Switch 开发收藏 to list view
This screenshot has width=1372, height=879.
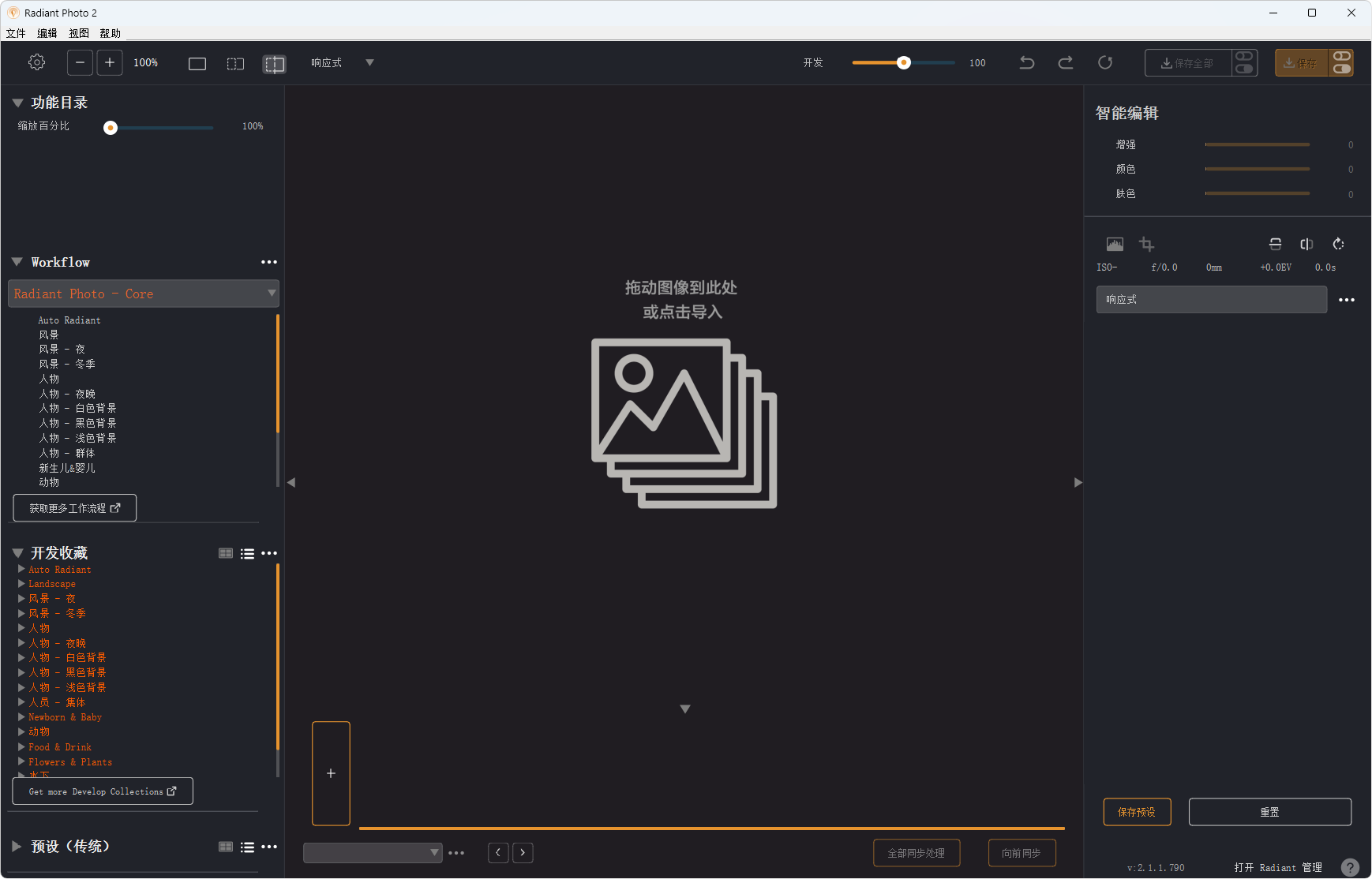pos(247,554)
